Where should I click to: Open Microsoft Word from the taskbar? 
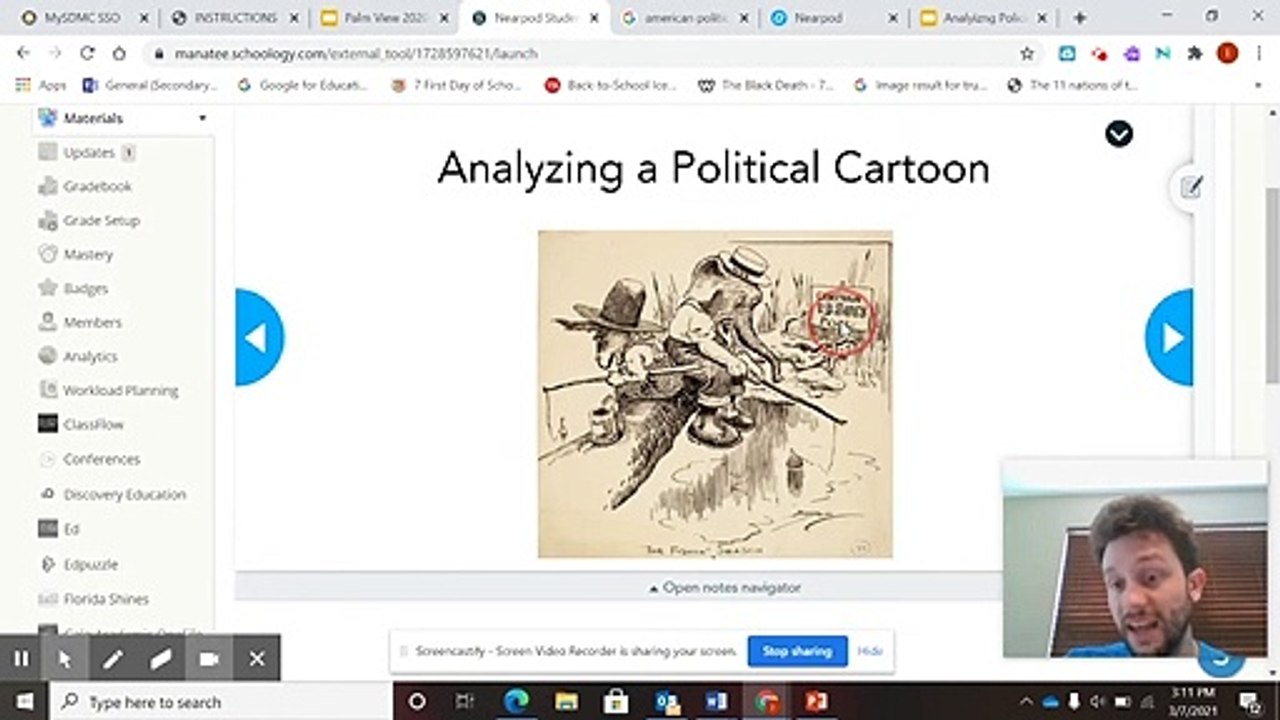(717, 701)
